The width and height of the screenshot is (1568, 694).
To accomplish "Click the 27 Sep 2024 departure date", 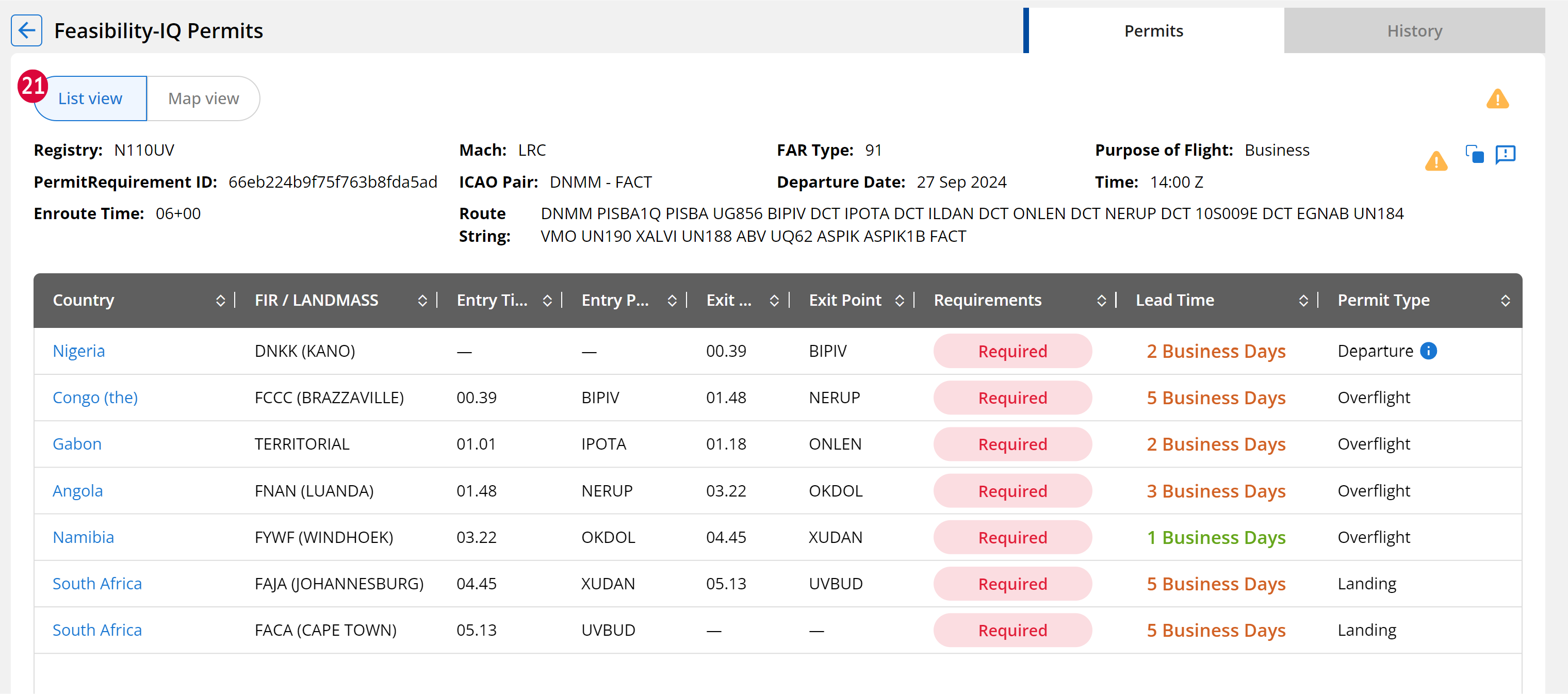I will point(961,182).
